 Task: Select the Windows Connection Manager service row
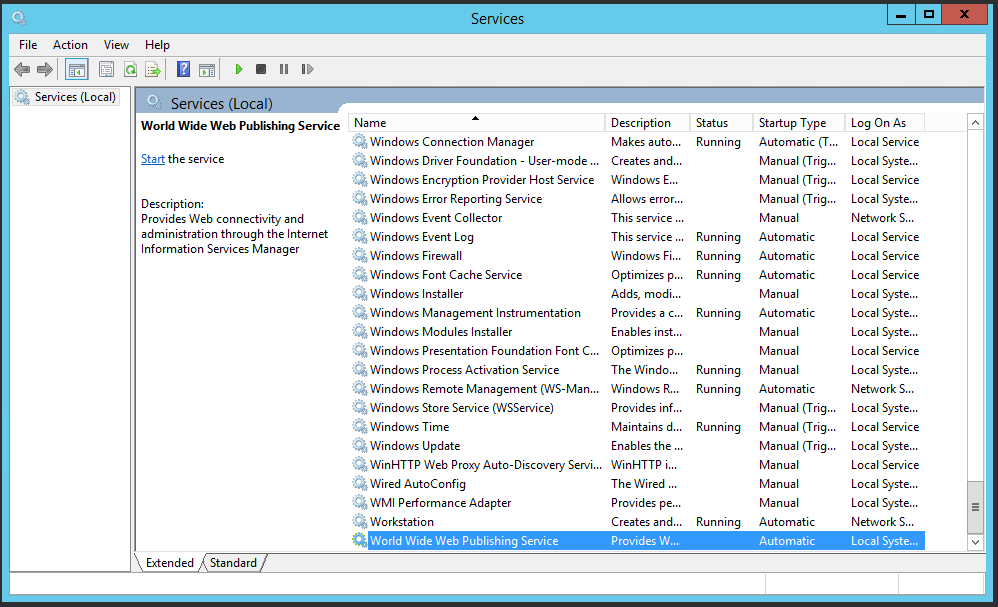(x=638, y=141)
